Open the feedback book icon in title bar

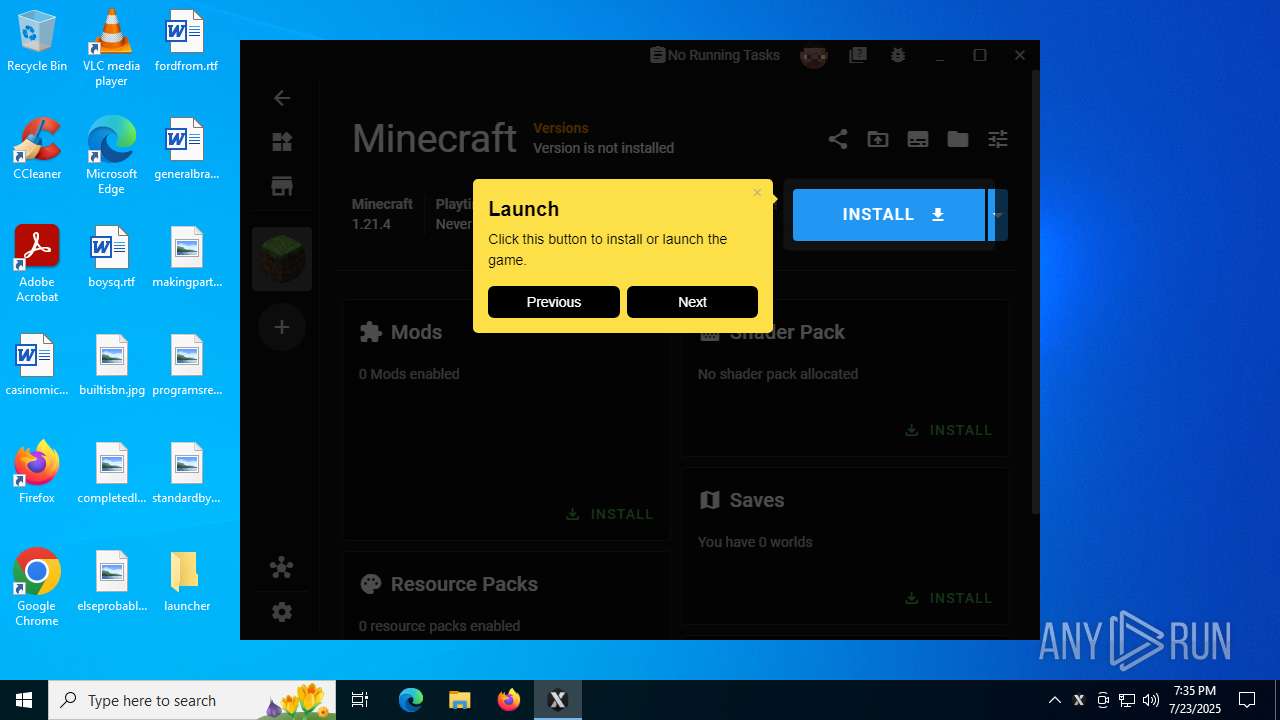858,56
